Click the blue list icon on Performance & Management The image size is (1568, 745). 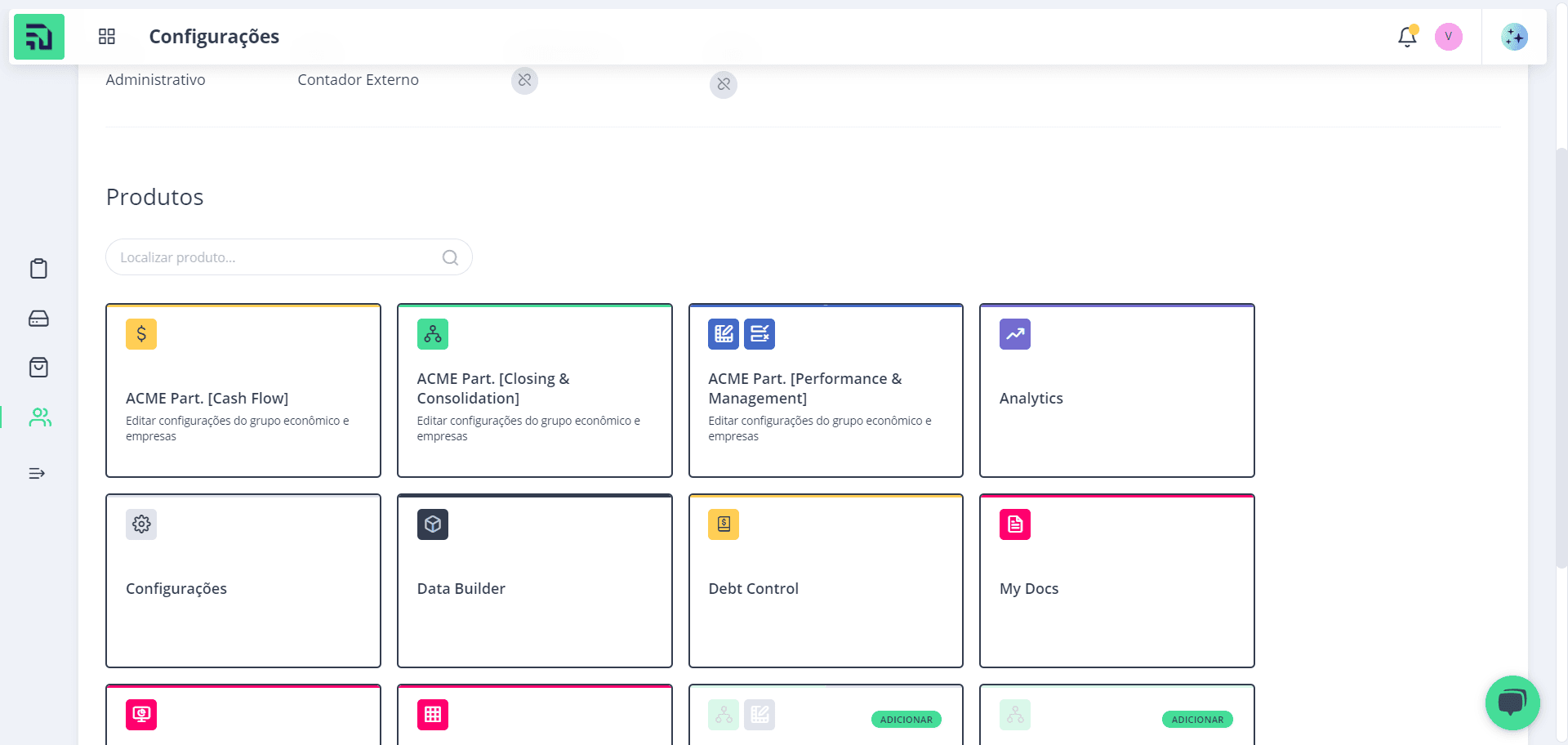coord(759,334)
